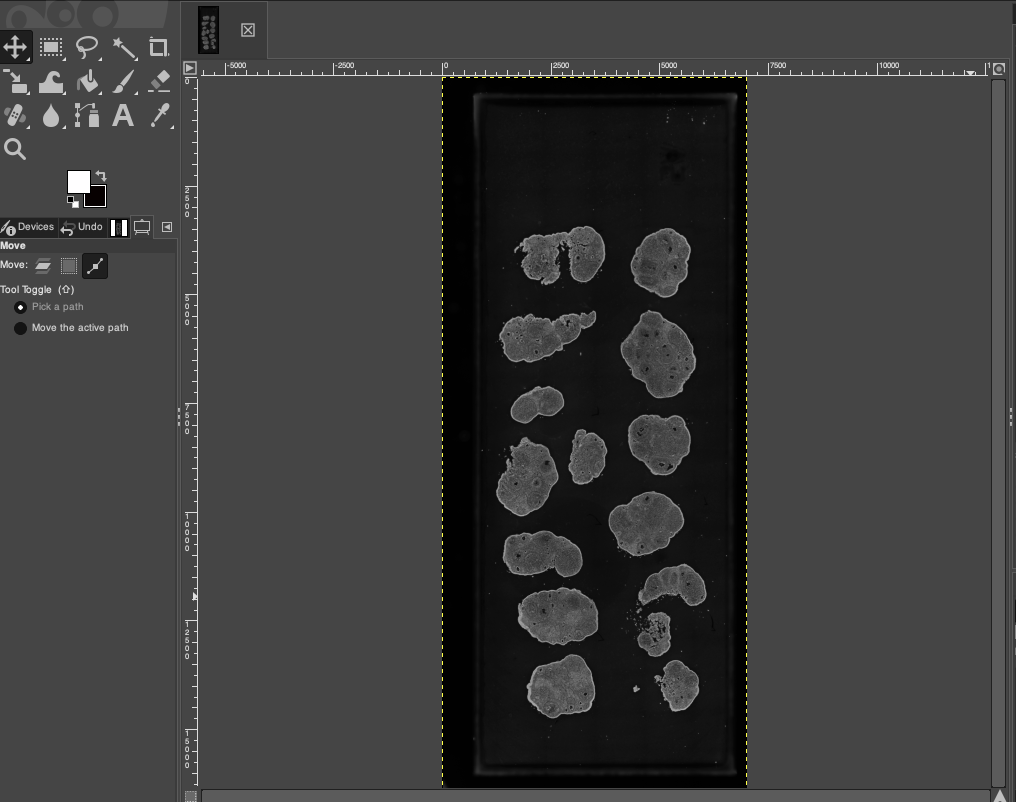Open the Undo History tab
This screenshot has height=802, width=1016.
pos(82,227)
